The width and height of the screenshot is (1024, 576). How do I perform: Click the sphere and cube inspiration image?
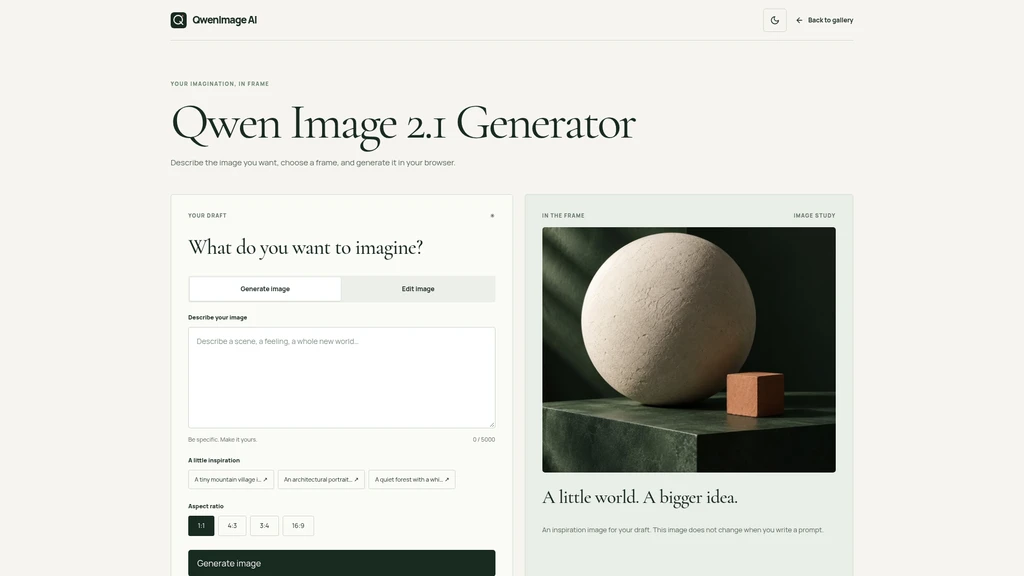tap(688, 349)
